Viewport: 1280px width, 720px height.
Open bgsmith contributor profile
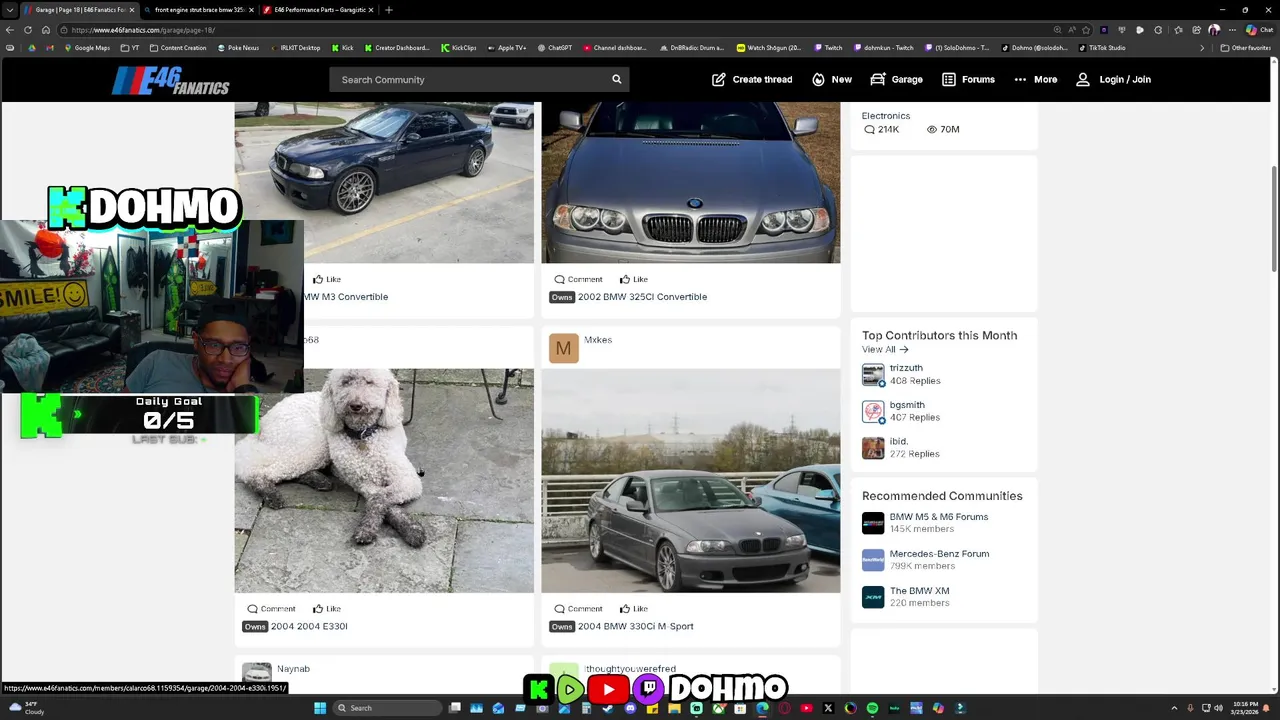[x=907, y=405]
